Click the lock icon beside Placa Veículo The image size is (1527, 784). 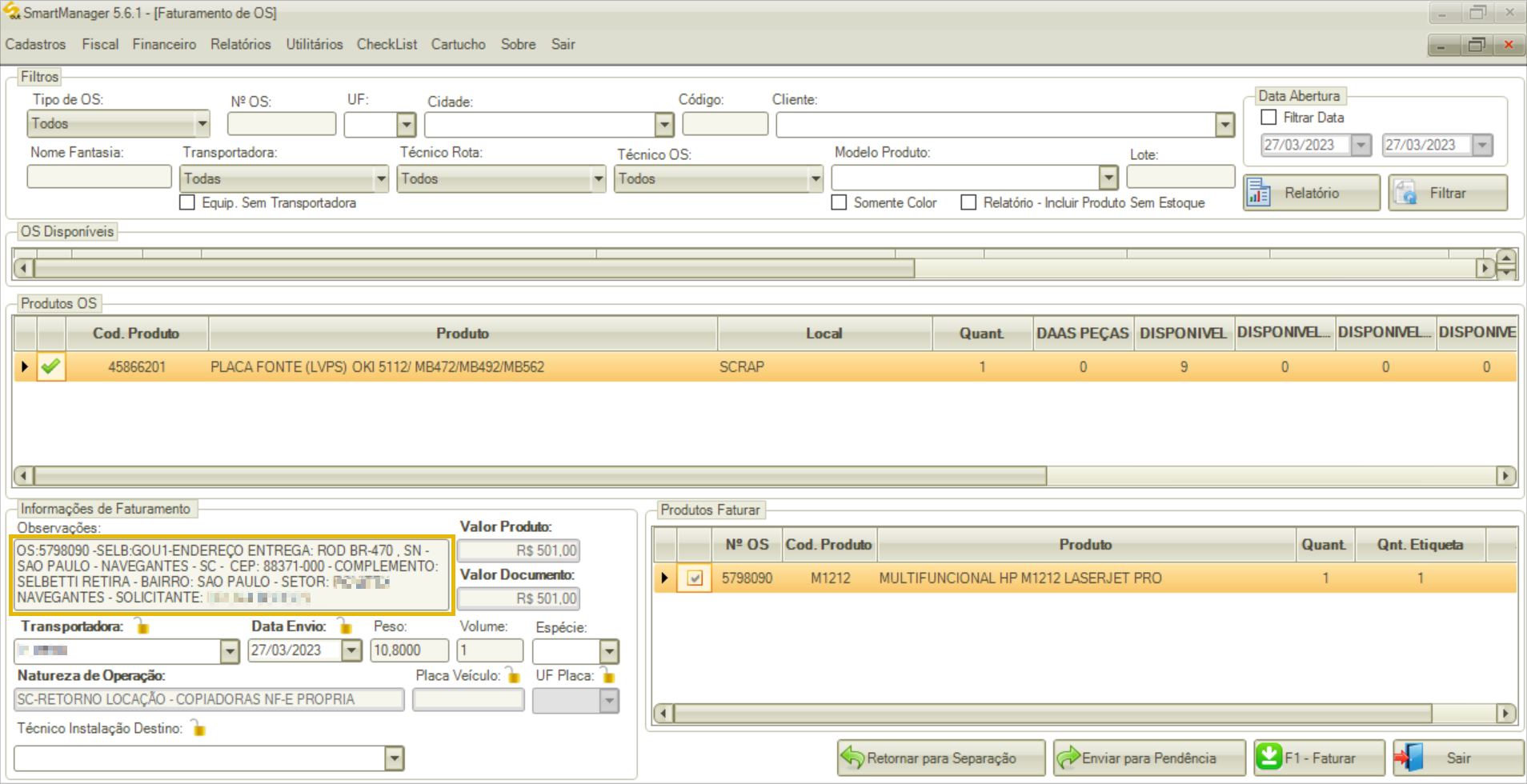[513, 675]
